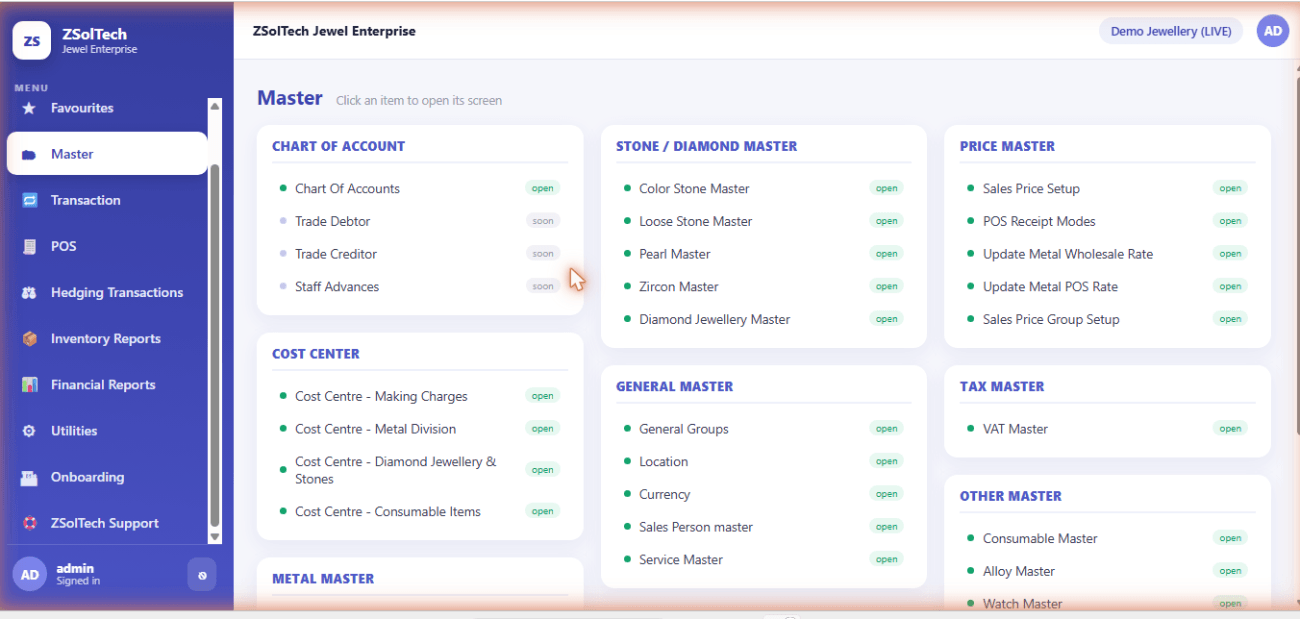Click the admin AD avatar in sidebar

tap(29, 574)
